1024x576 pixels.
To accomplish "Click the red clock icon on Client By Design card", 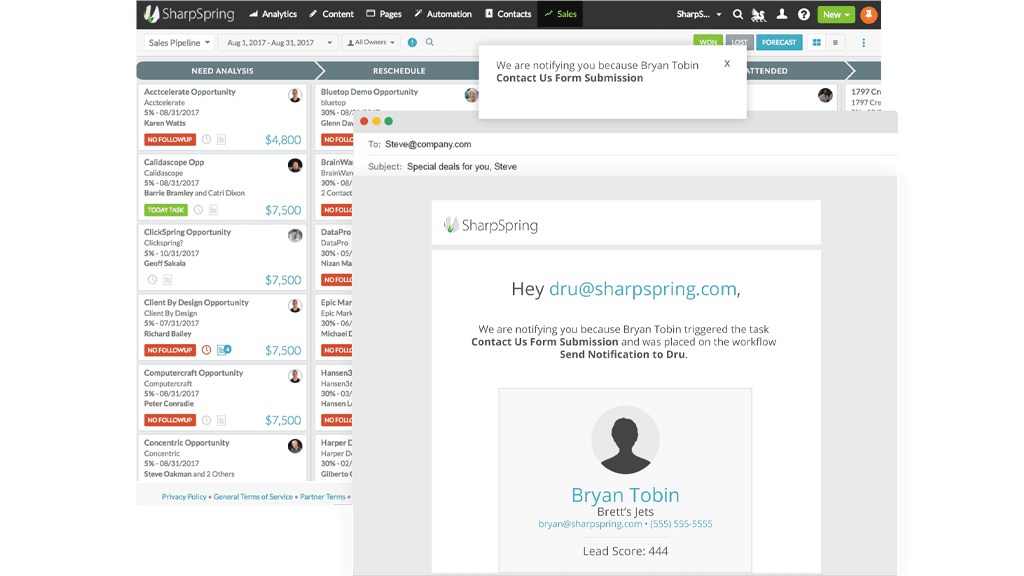I will tap(206, 350).
